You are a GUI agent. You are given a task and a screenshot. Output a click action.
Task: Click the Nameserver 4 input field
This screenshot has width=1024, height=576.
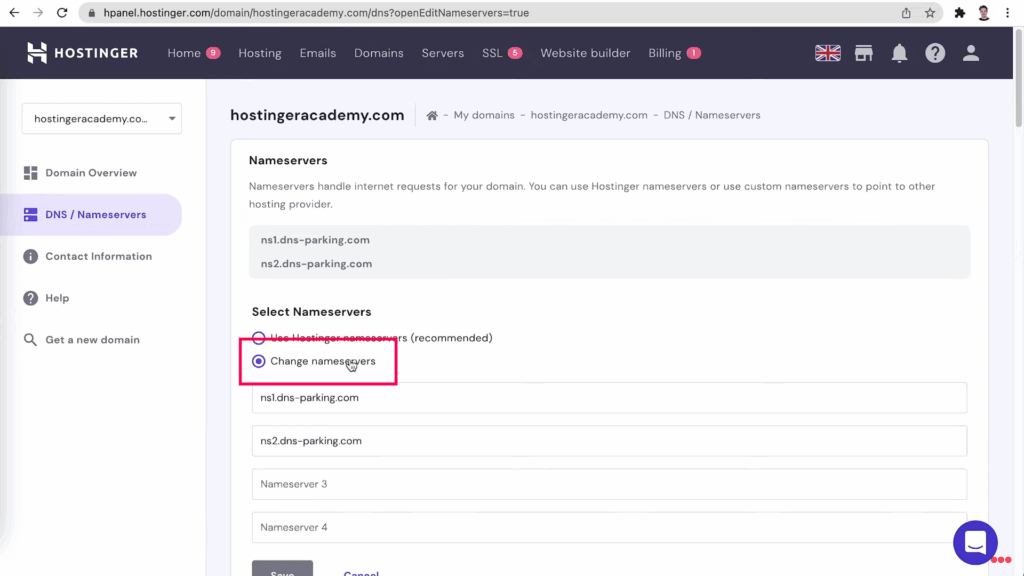(x=609, y=527)
